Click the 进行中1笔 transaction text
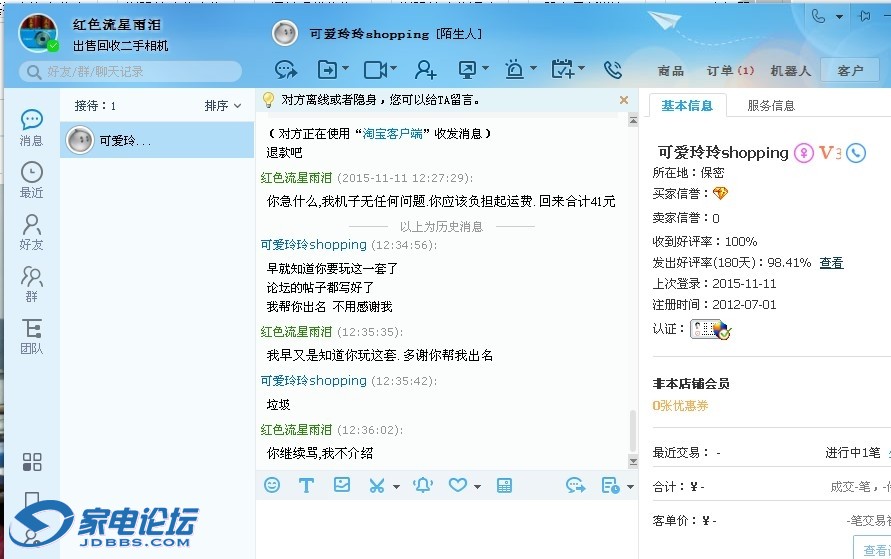The height and width of the screenshot is (559, 891). coord(852,453)
